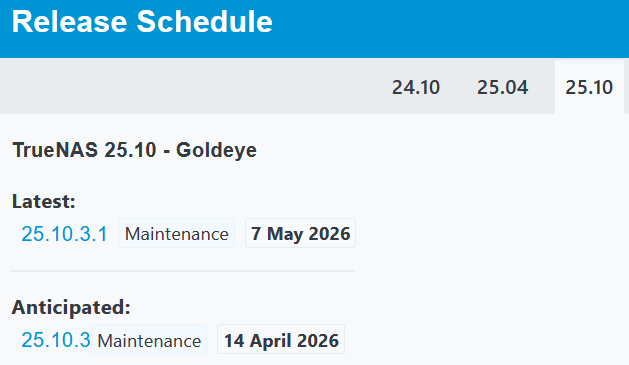Switch to the 25.04 tab
Screen dimensions: 629x365
502,87
